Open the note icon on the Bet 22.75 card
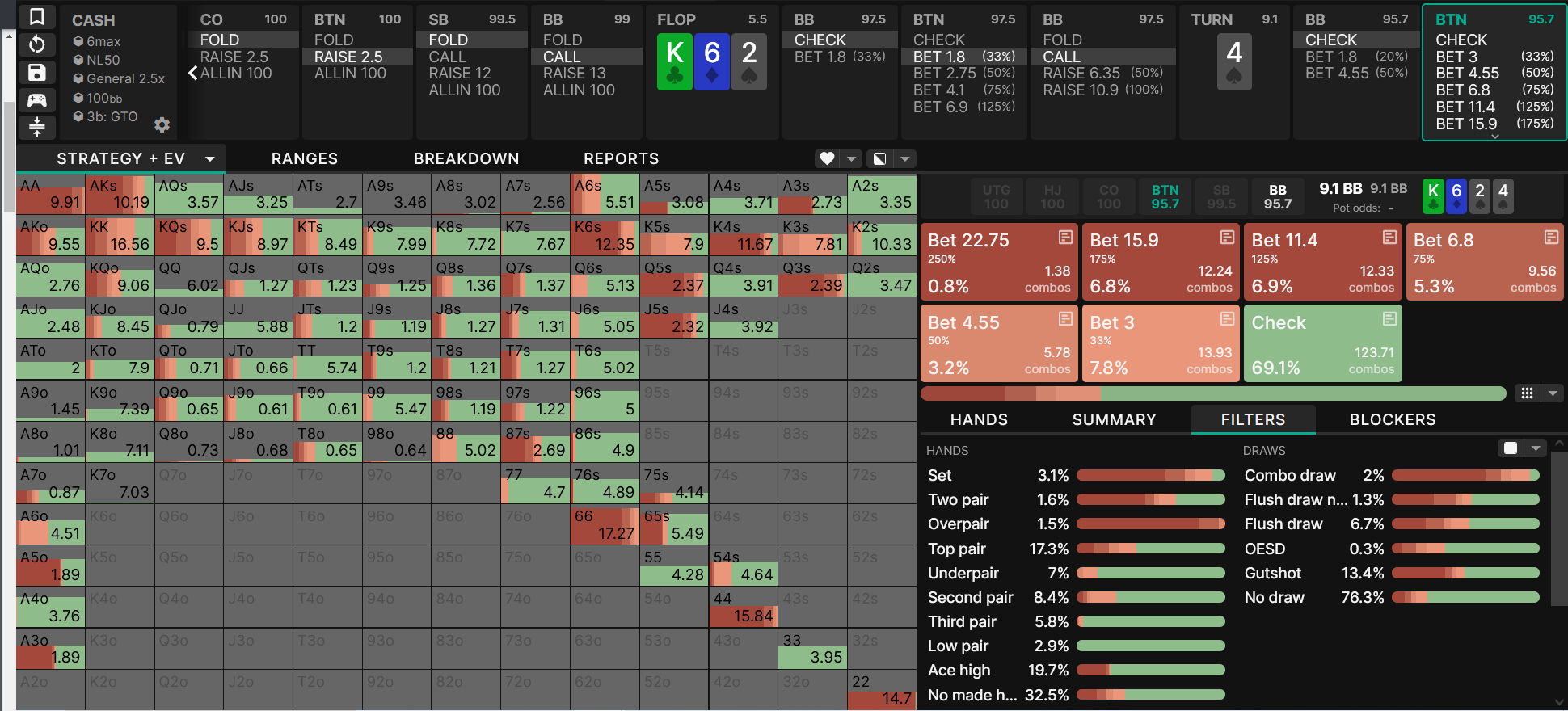Viewport: 1568px width, 711px height. pos(1065,238)
